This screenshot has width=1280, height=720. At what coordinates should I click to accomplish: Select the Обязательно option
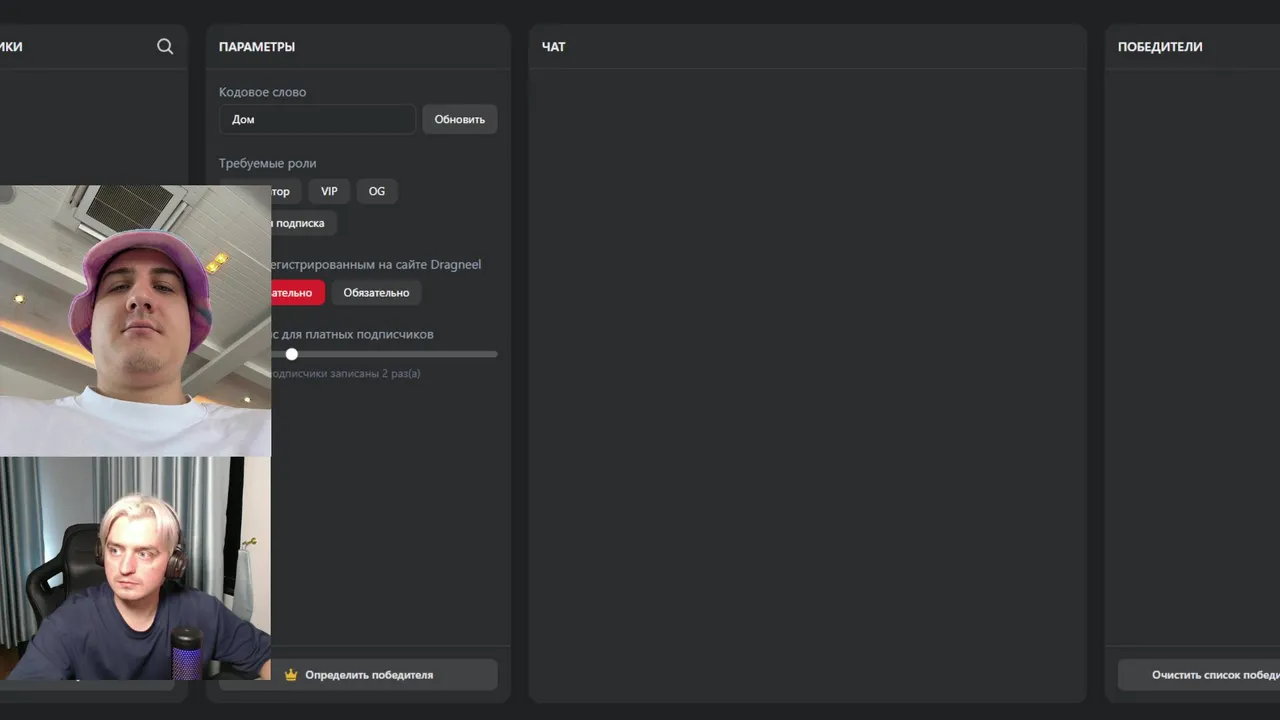[376, 293]
